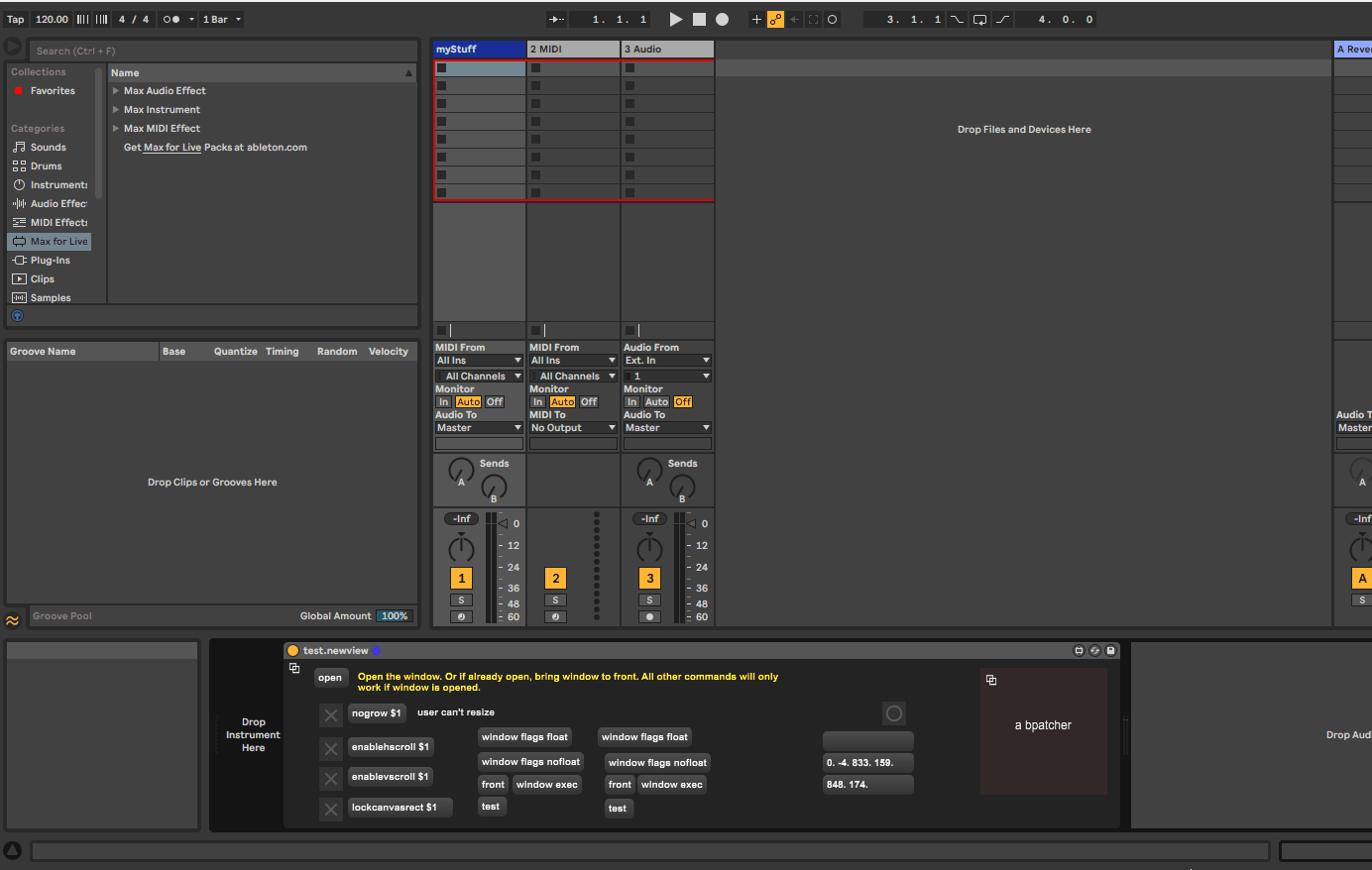Image resolution: width=1372 pixels, height=870 pixels.
Task: Open the Audio From Ext. In dropdown
Action: click(x=667, y=361)
